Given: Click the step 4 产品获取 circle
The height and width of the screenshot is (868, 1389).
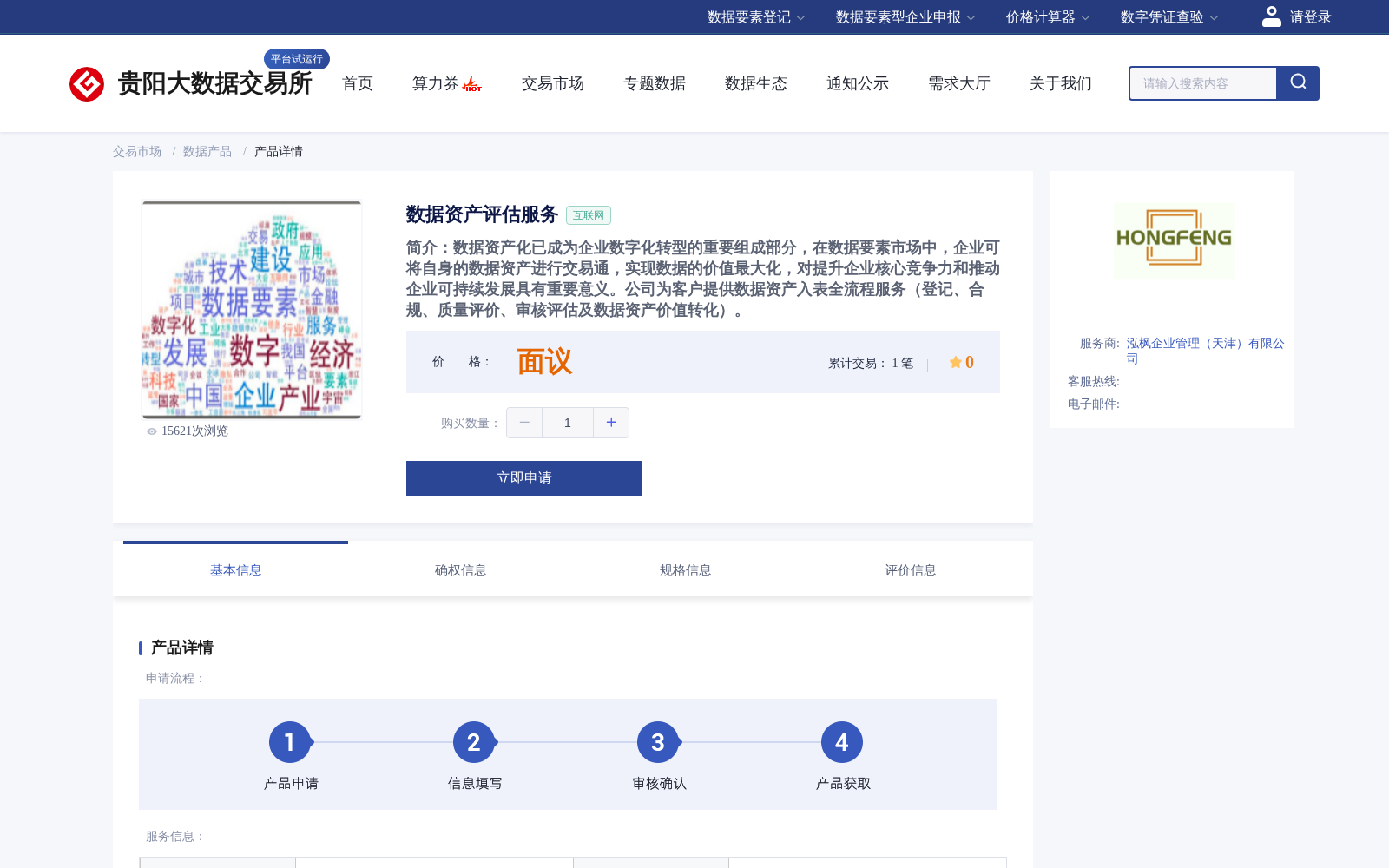Looking at the screenshot, I should pyautogui.click(x=842, y=742).
